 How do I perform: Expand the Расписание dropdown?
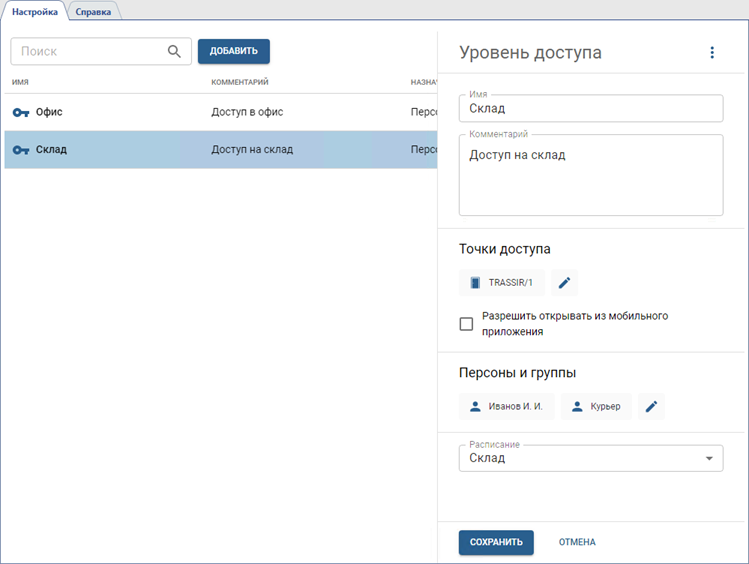pos(709,458)
